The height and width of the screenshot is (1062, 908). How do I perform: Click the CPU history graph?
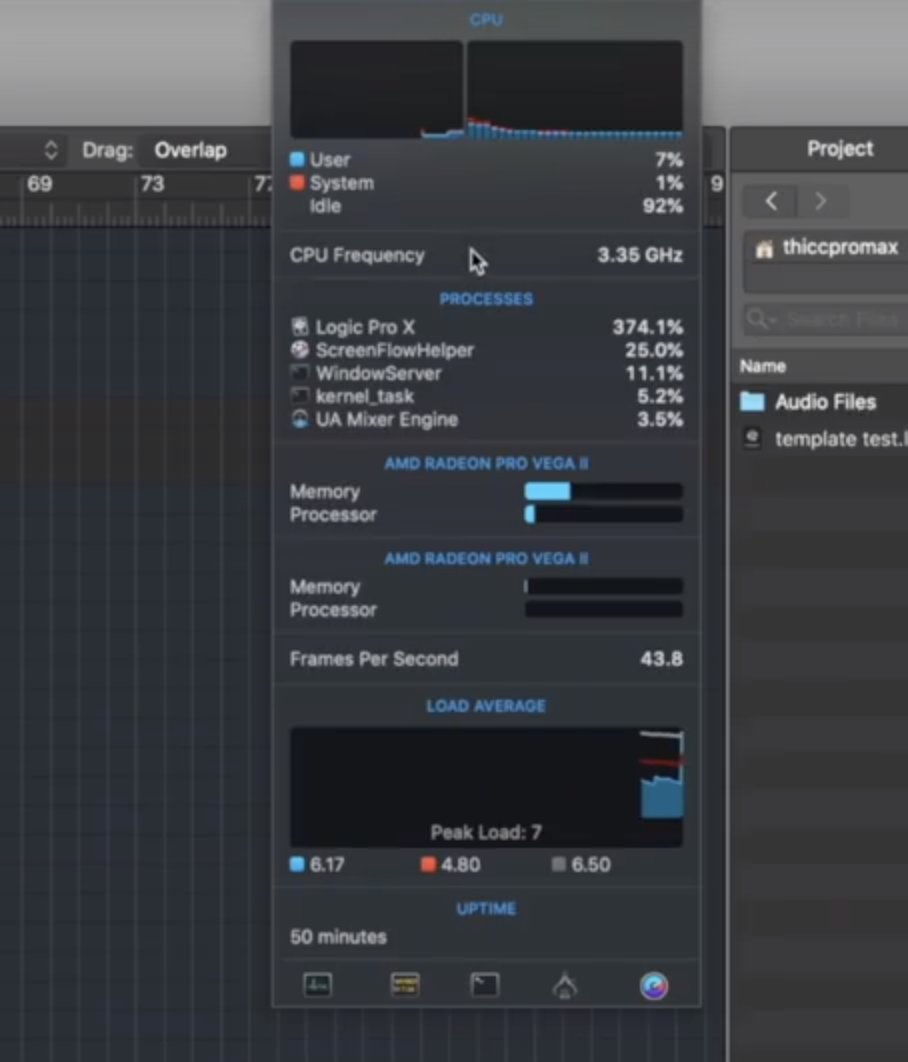pyautogui.click(x=486, y=89)
